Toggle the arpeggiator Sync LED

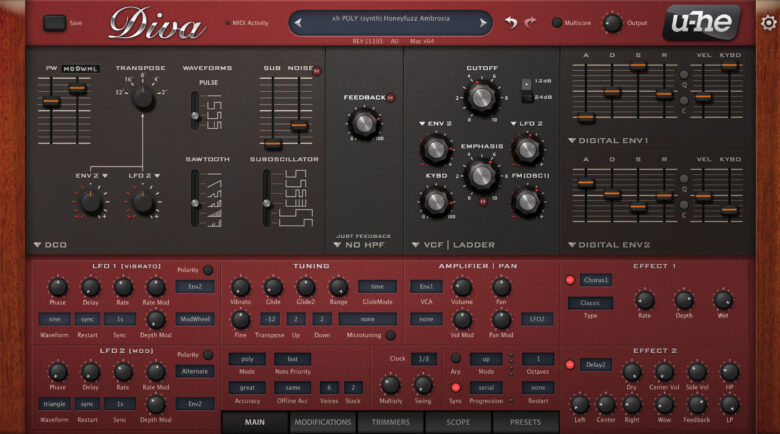(455, 388)
